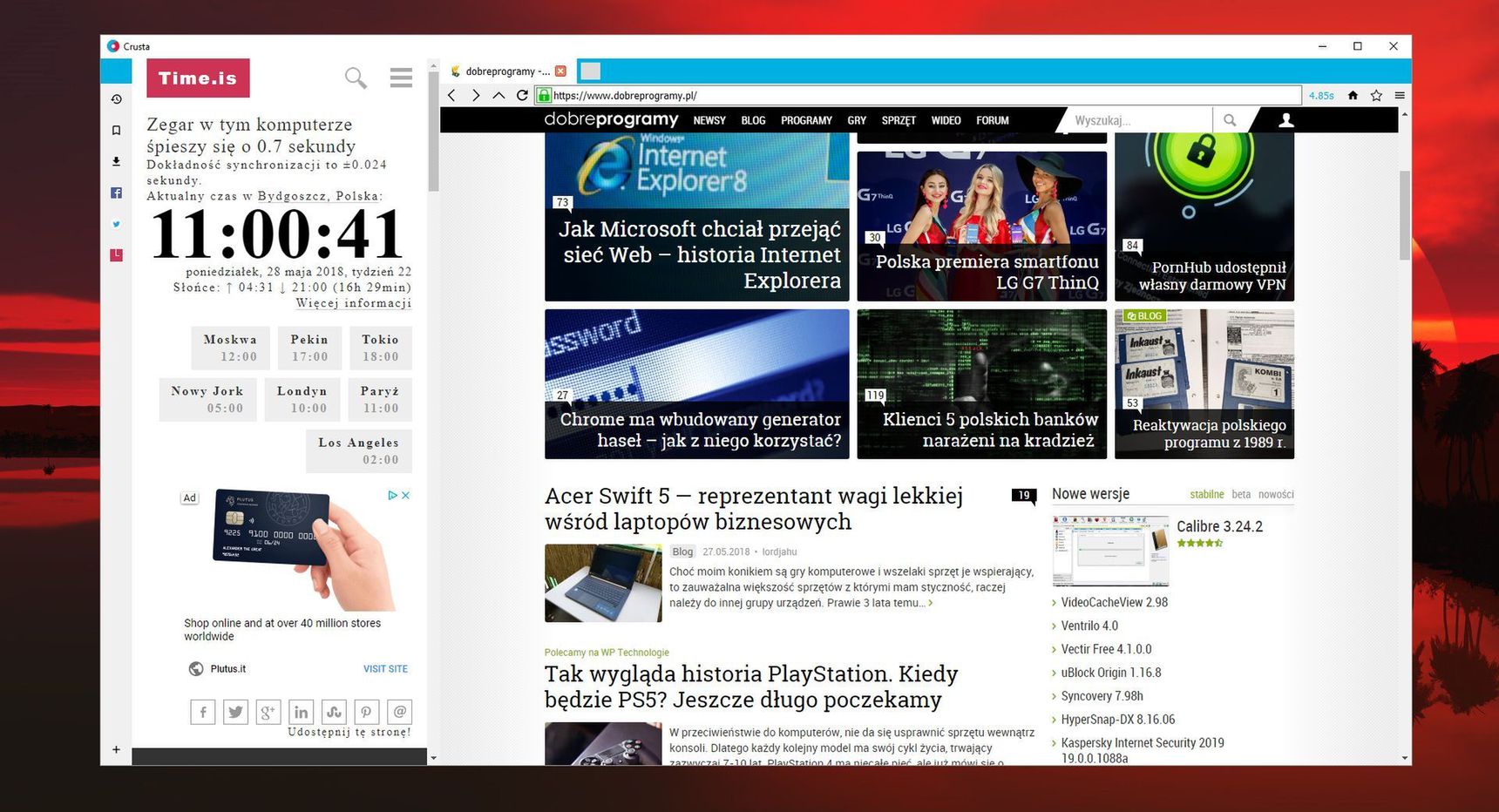Reload the page with refresh icon
Viewport: 1499px width, 812px height.
522,96
